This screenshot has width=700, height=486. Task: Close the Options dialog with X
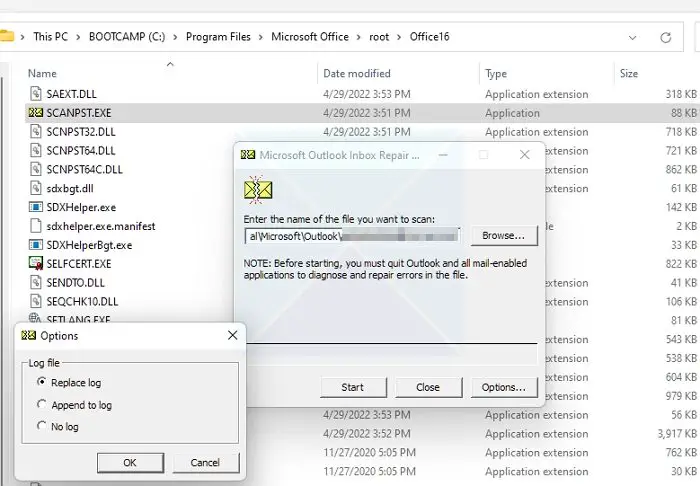[x=232, y=335]
